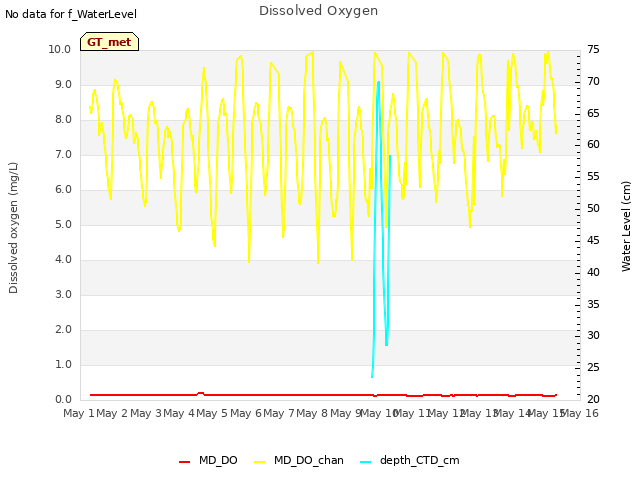640x480 pixels.
Task: Click the 10.0 left axis tick label
Action: pyautogui.click(x=60, y=49)
